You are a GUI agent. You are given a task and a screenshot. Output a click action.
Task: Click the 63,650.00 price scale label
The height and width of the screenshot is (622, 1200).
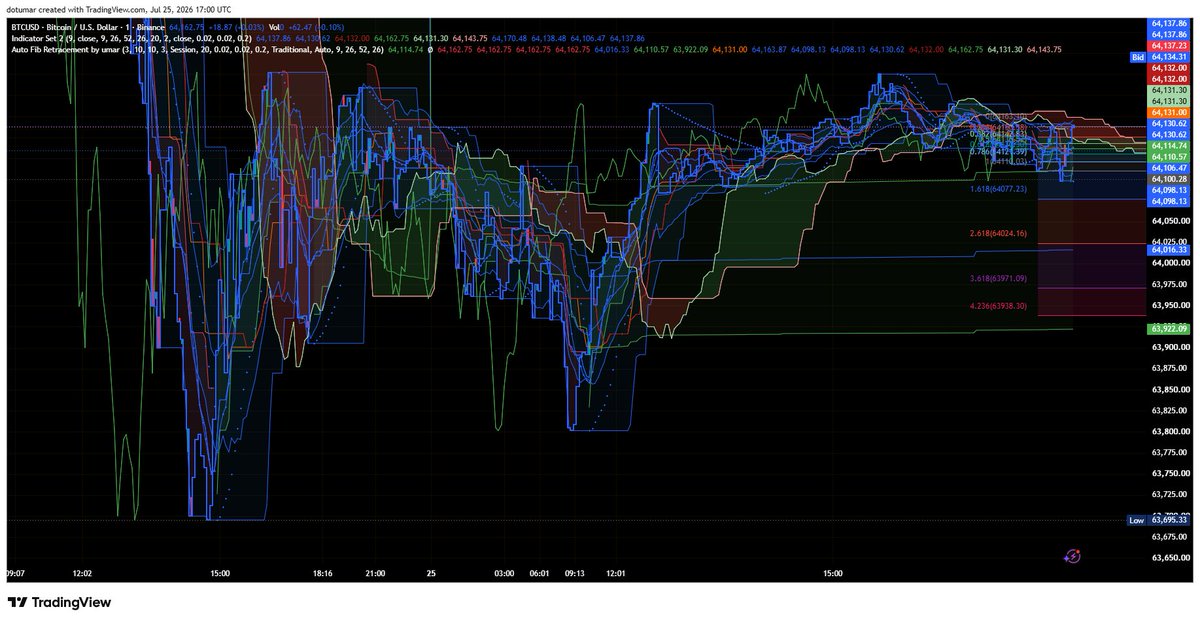tap(1169, 558)
